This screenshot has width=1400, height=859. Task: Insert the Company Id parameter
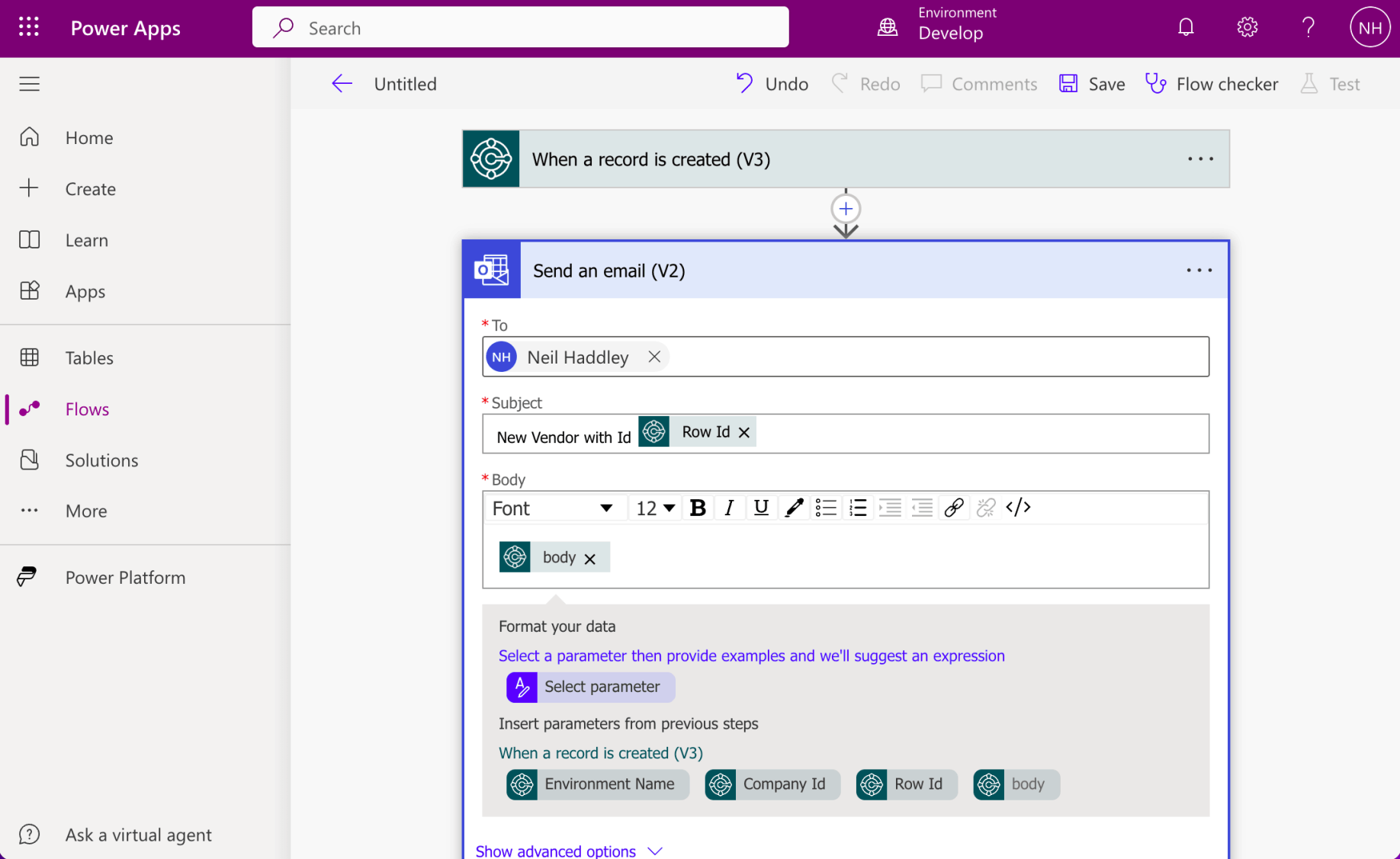(772, 784)
